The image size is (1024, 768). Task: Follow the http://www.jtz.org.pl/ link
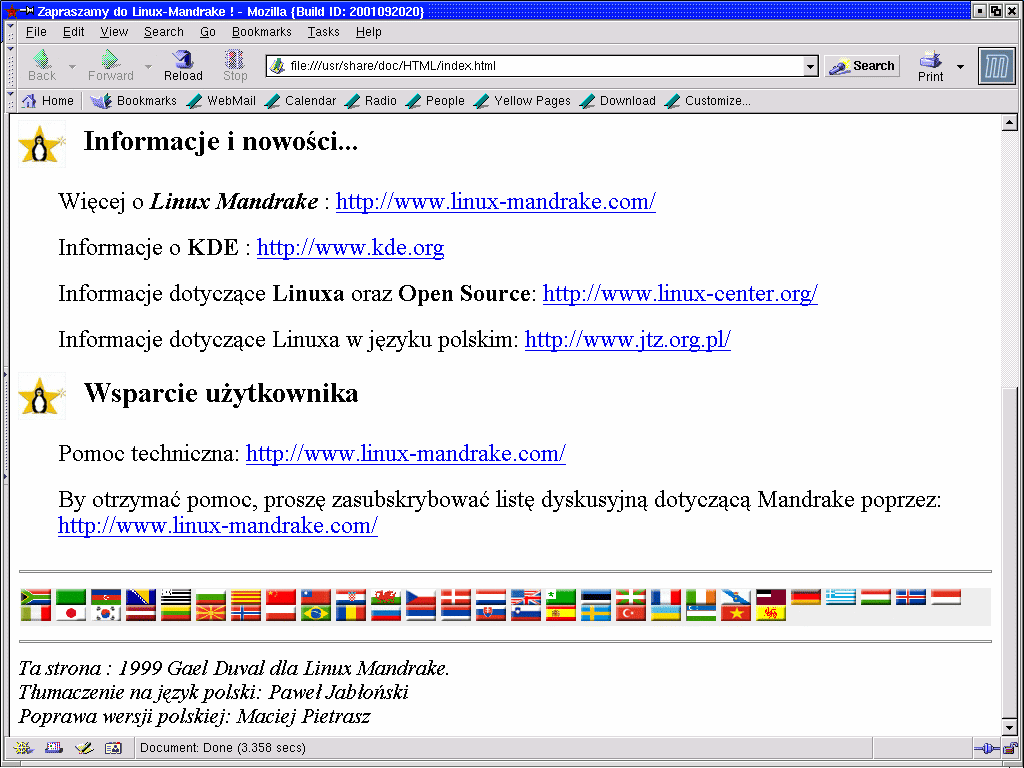pos(628,340)
